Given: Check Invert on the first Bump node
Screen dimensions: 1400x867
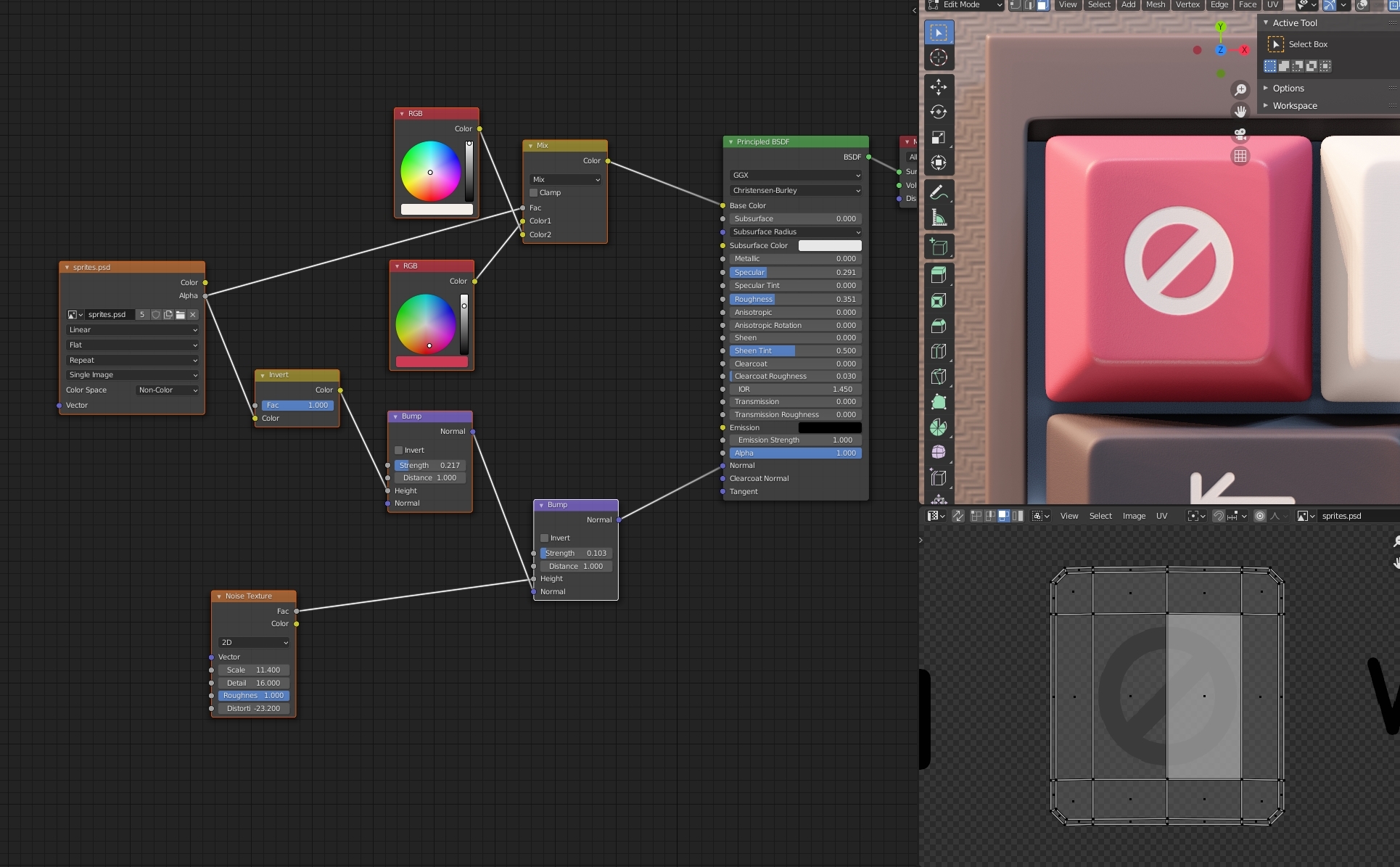Looking at the screenshot, I should 398,451.
